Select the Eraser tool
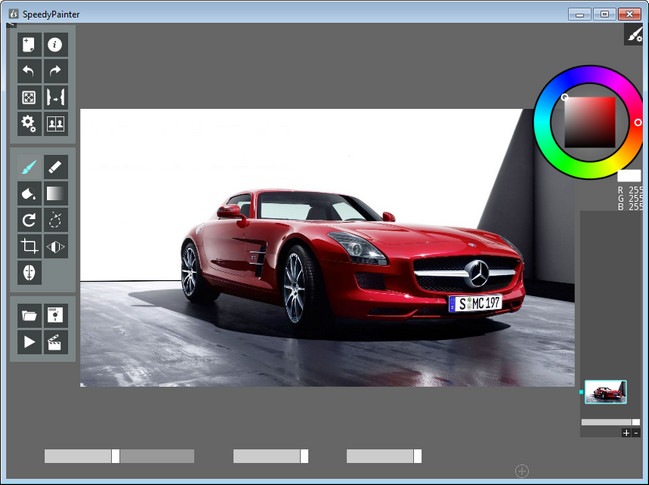The image size is (649, 485). pyautogui.click(x=56, y=167)
